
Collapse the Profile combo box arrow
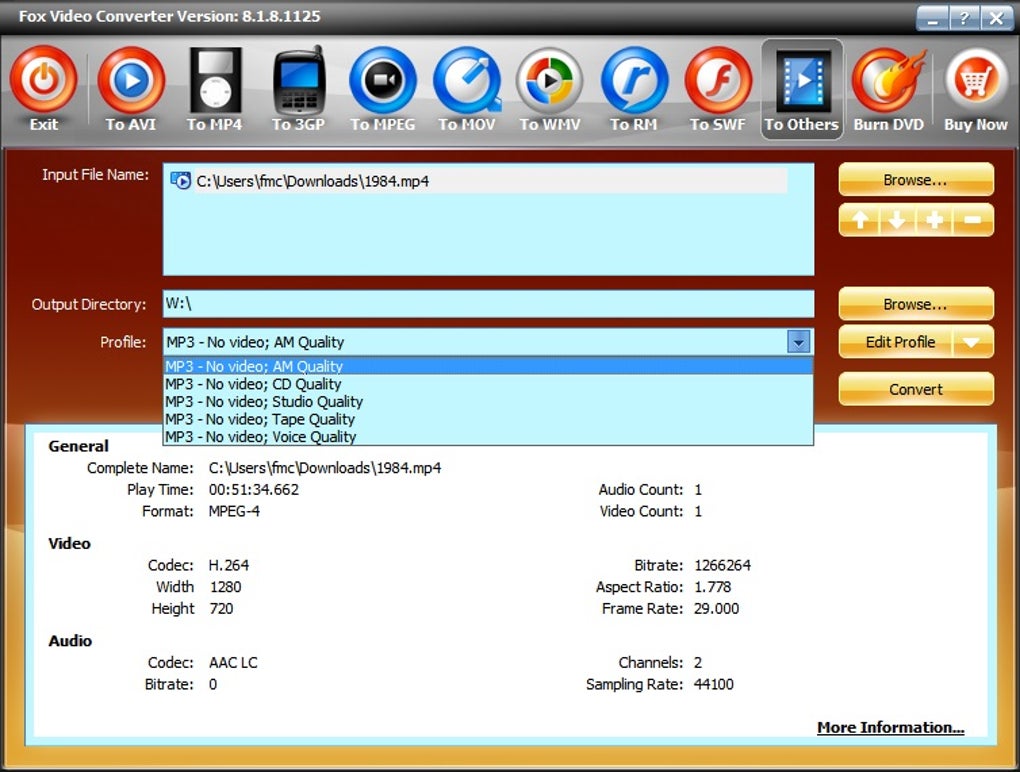[798, 341]
